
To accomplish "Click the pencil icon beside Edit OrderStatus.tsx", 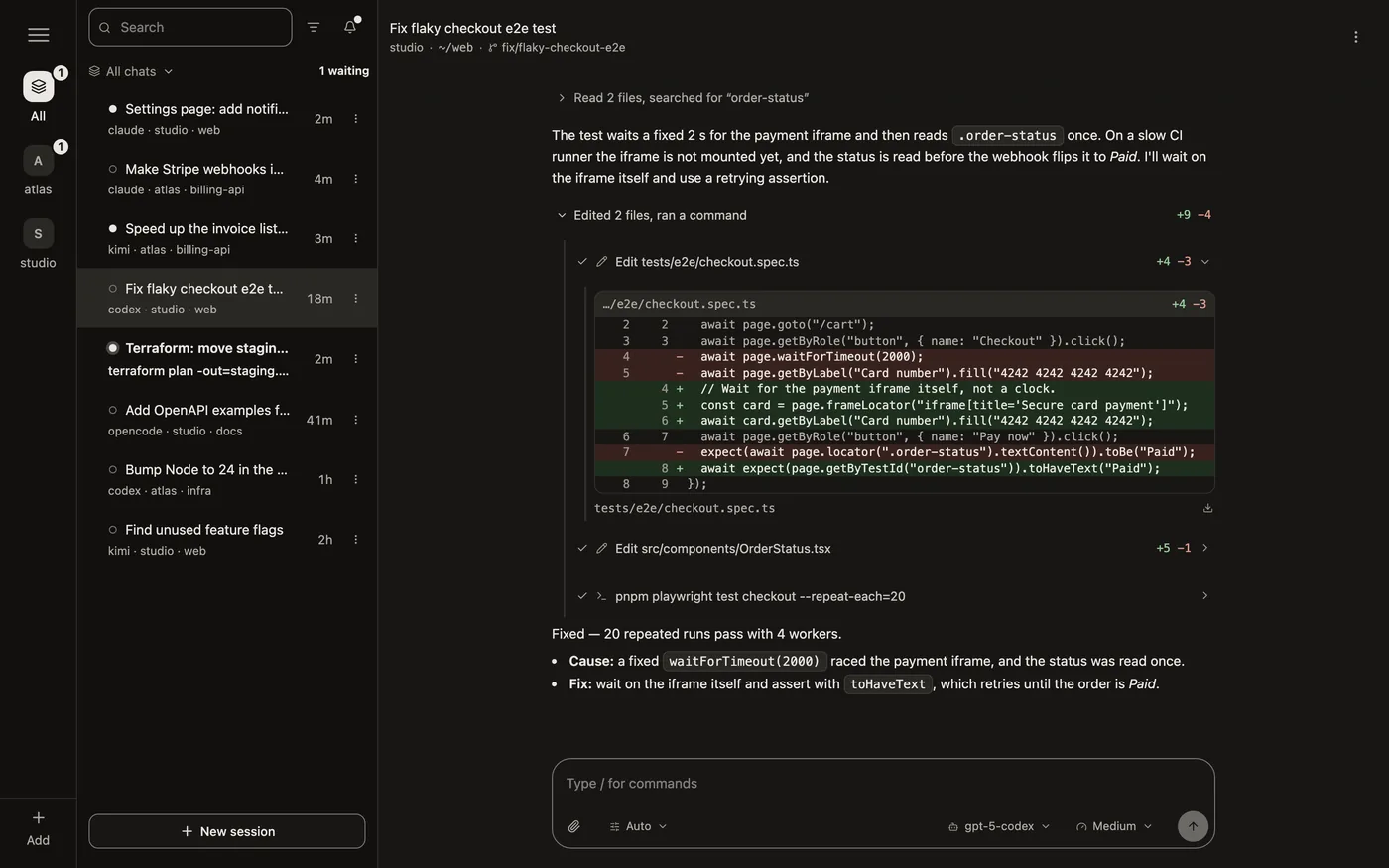I will click(601, 548).
